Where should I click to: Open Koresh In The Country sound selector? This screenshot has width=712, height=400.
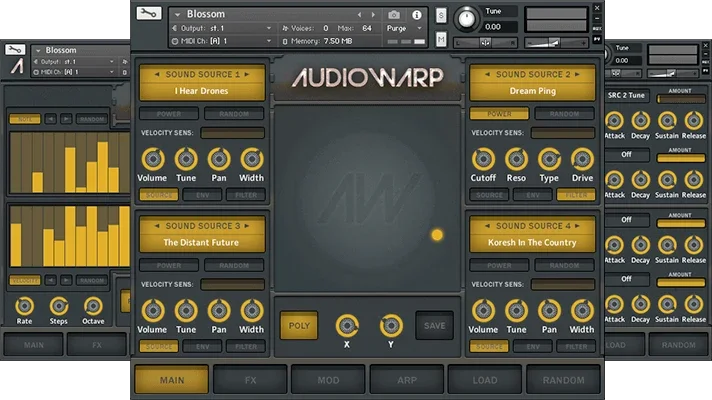pyautogui.click(x=532, y=242)
